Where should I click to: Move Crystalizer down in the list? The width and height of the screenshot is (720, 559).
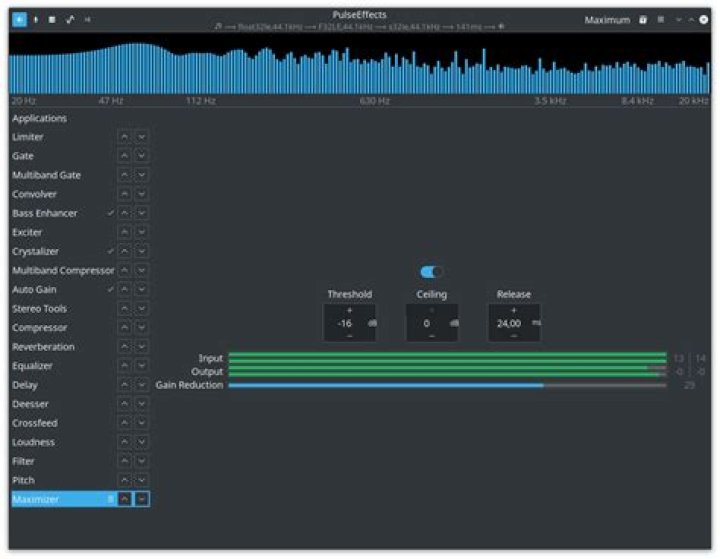(x=142, y=251)
